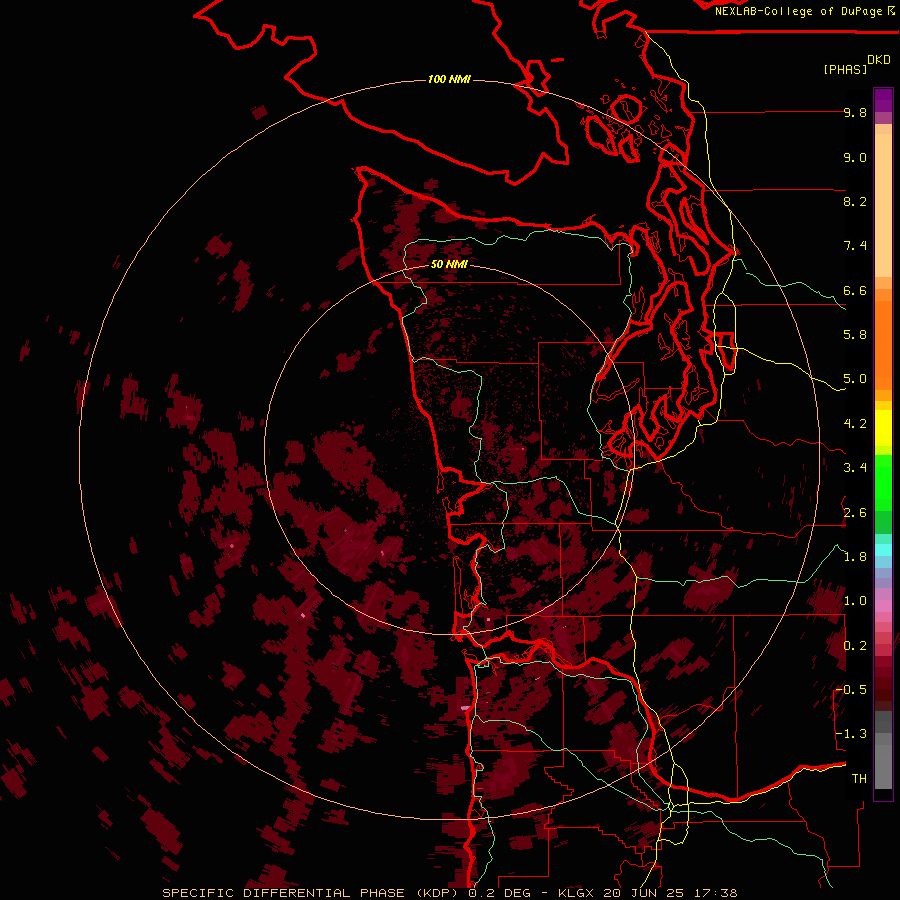Click the 20 JUN 25 date text

644,893
